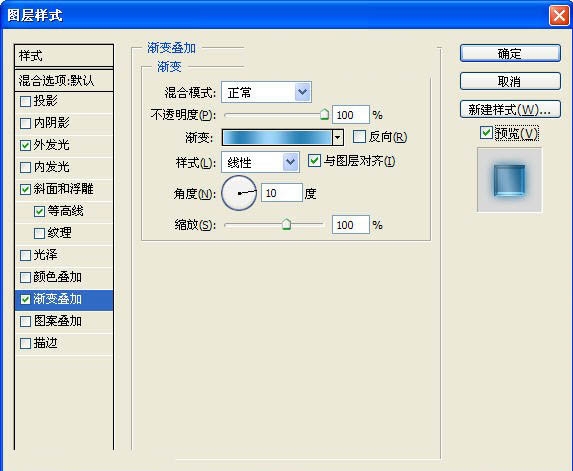Open the 等高线 contour settings

click(x=65, y=211)
